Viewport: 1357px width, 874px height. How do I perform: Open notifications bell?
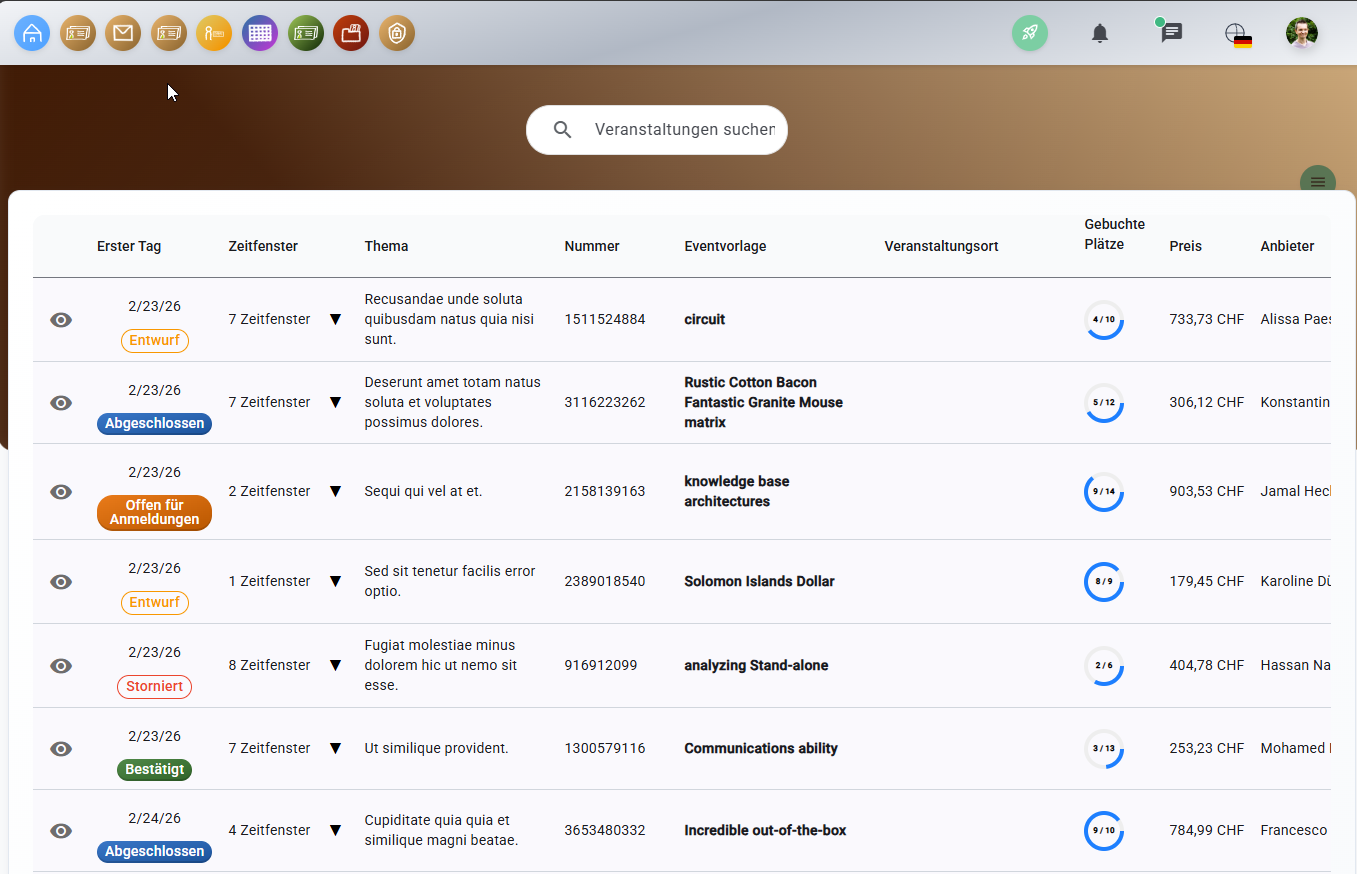(1100, 33)
